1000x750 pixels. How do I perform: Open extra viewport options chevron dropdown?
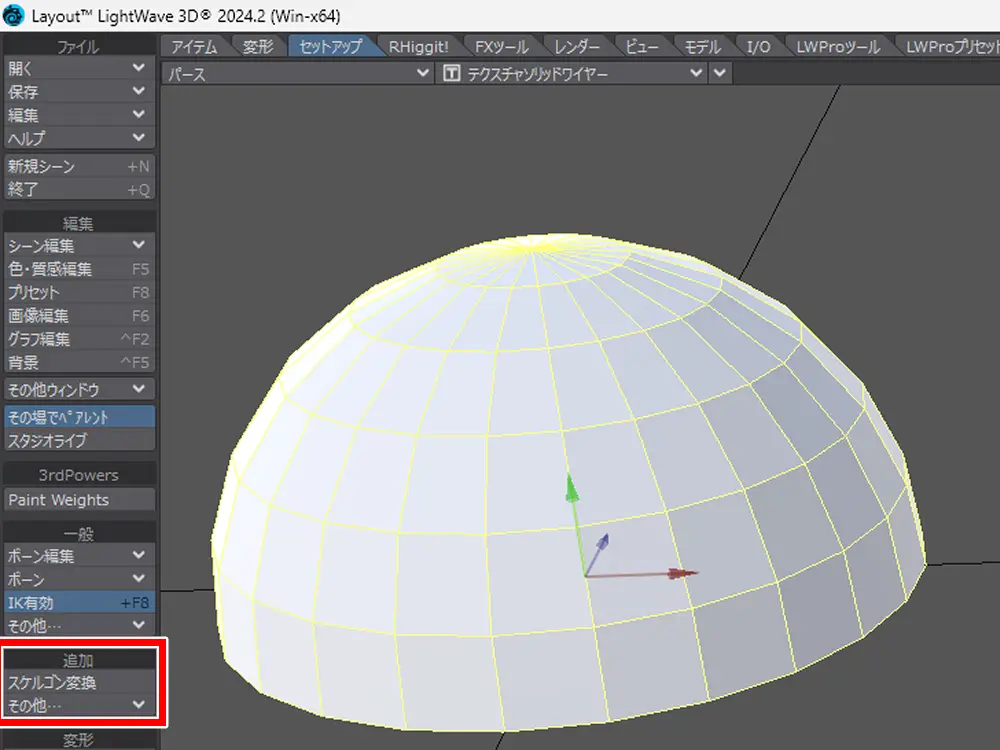tap(720, 74)
